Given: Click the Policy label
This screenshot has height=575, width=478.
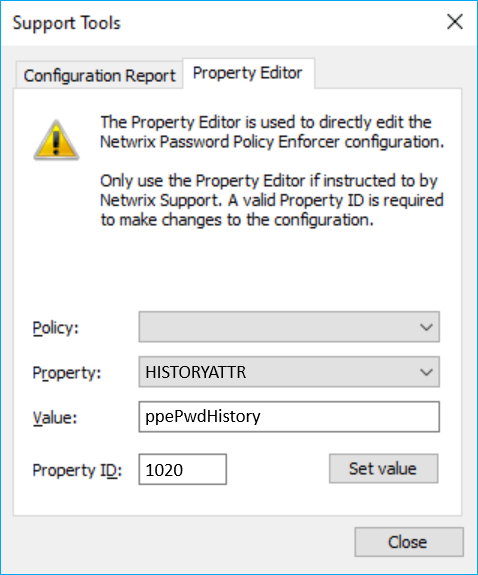Looking at the screenshot, I should pyautogui.click(x=56, y=327).
